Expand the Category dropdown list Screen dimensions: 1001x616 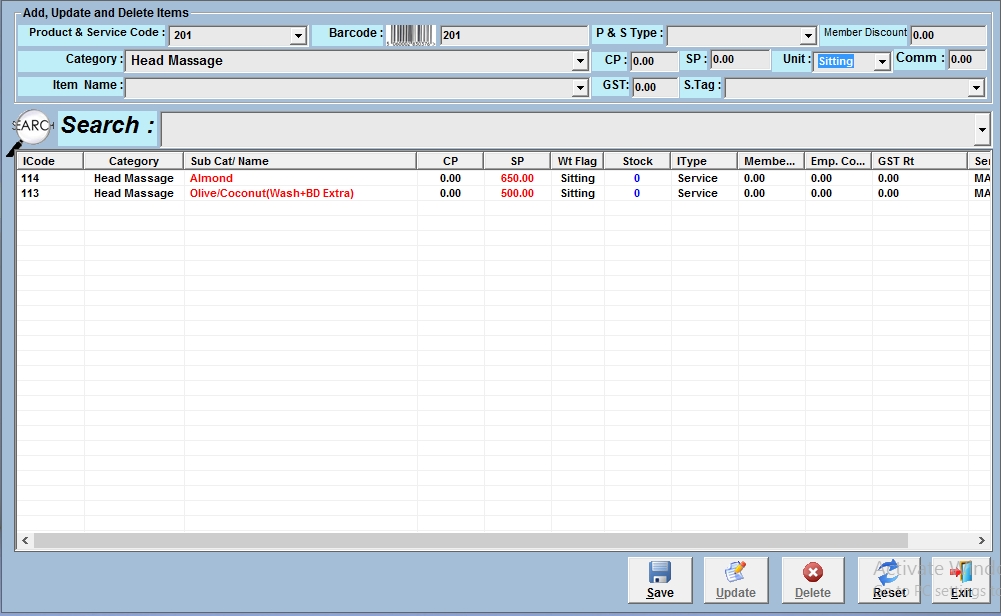(580, 62)
